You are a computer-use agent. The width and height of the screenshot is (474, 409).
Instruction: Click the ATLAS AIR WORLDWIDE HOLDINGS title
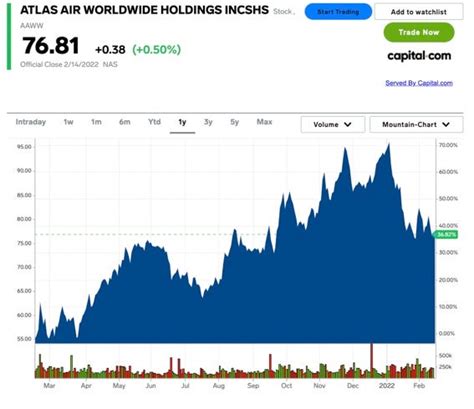(x=144, y=10)
